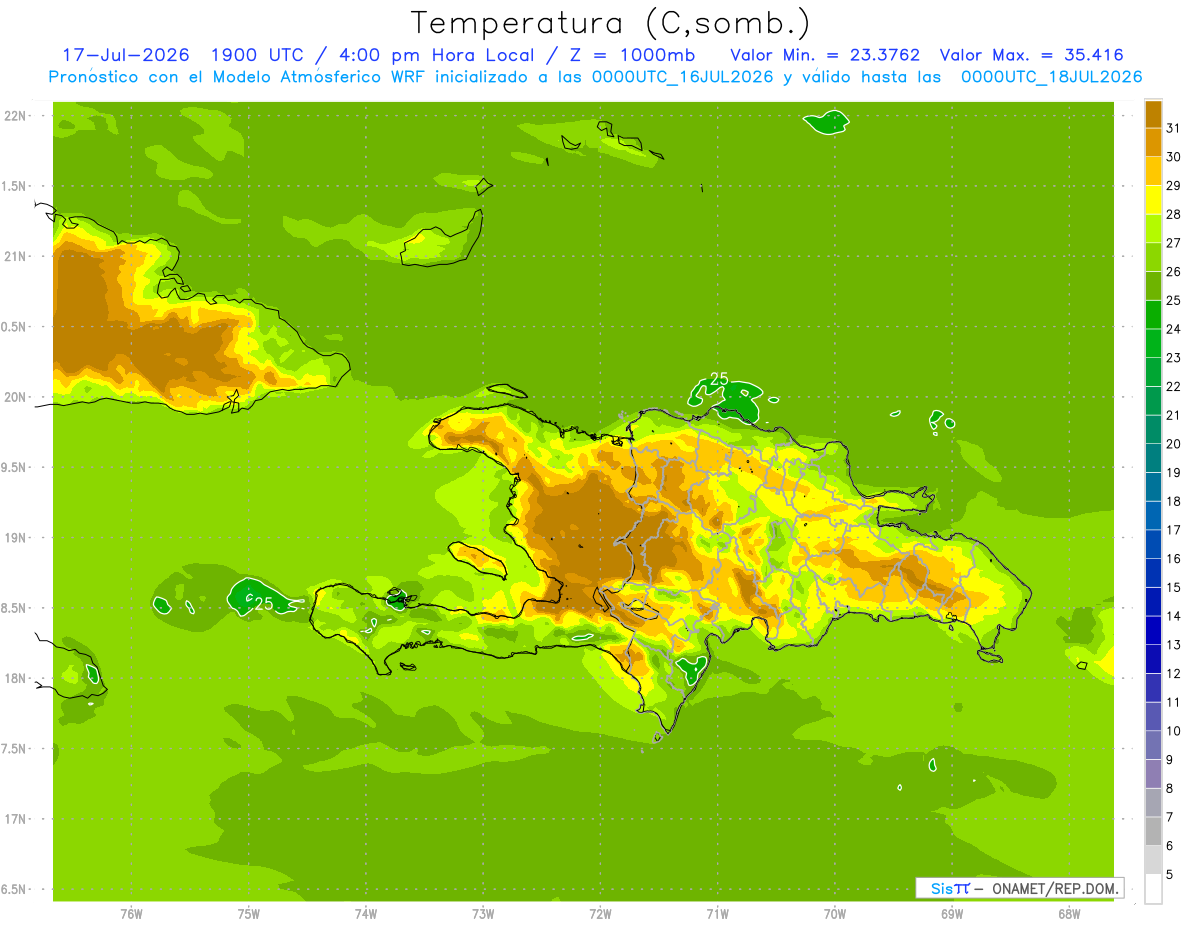Click '4:00 pm Hora Local' text
Viewport: 1200px width, 927px height.
(x=434, y=55)
